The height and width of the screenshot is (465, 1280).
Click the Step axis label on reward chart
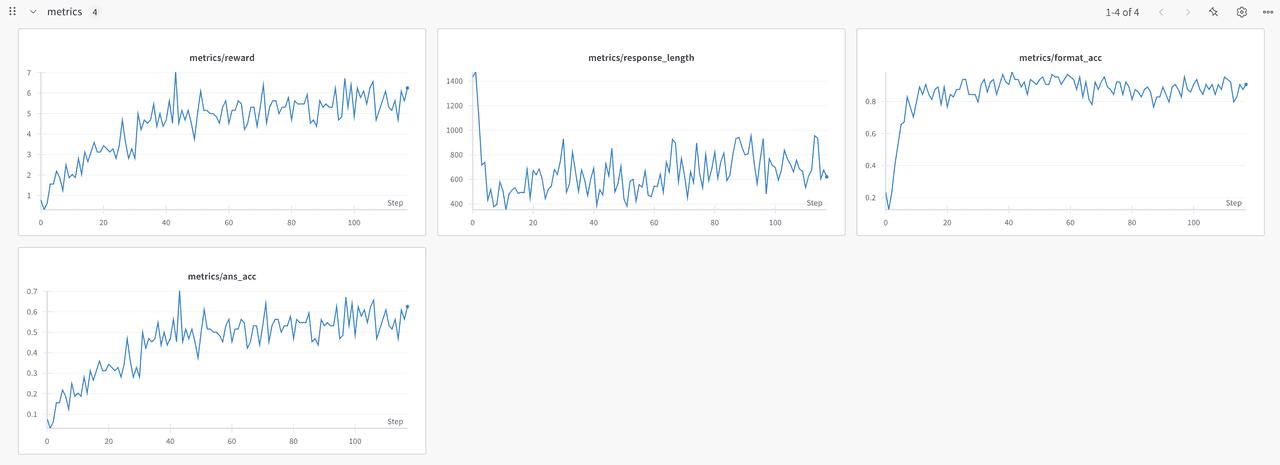(x=395, y=203)
